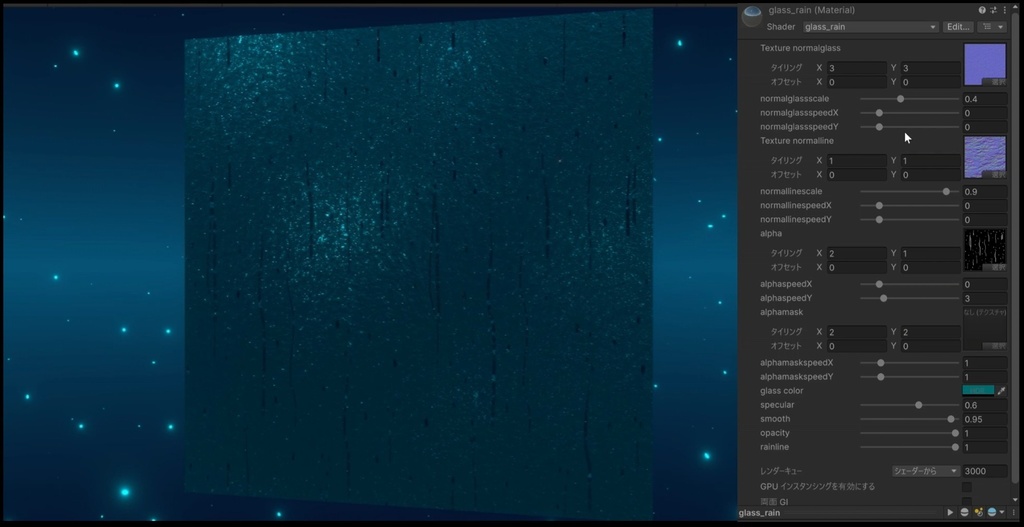Screen dimensions: 1024x527
Task: Edit normalline tiling X field
Action: pyautogui.click(x=856, y=161)
